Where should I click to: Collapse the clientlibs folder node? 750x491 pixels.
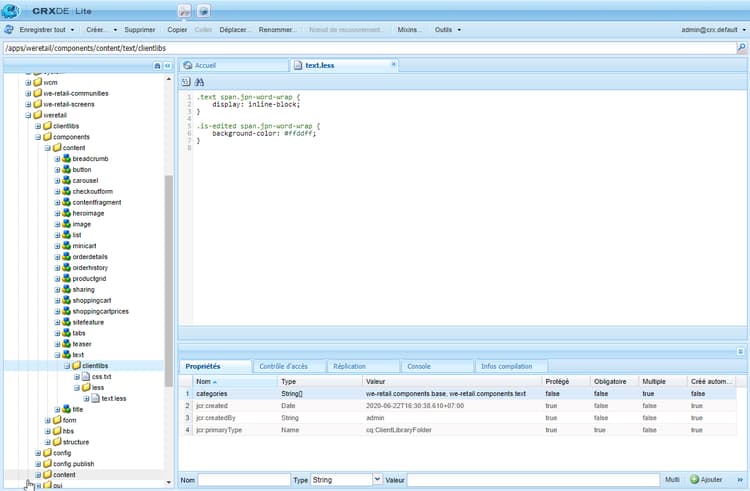click(x=67, y=366)
